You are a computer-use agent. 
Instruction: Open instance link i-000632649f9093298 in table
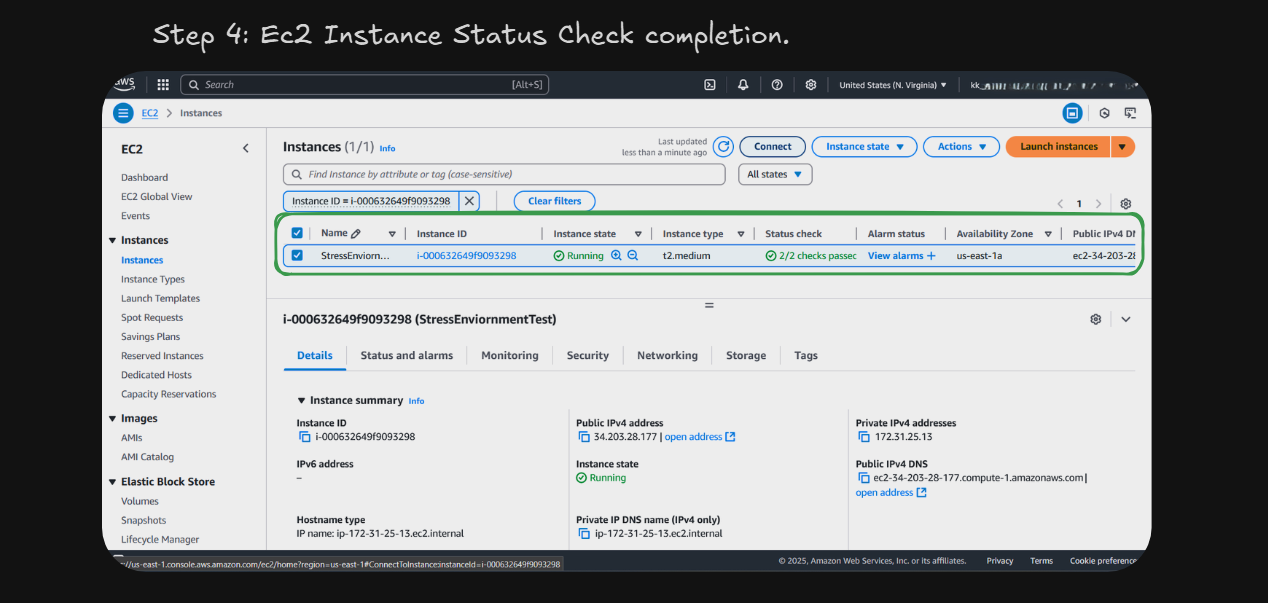pos(466,256)
